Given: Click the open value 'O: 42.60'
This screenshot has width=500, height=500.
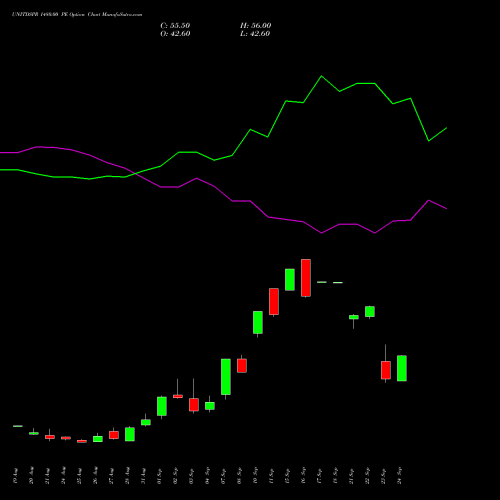Looking at the screenshot, I should pos(175,34).
